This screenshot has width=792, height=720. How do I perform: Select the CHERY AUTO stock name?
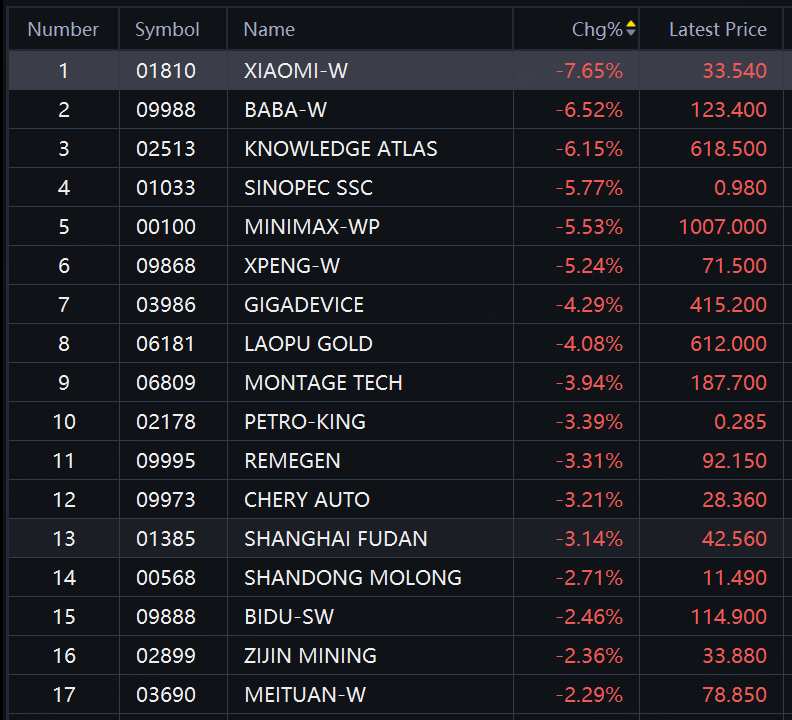point(307,500)
